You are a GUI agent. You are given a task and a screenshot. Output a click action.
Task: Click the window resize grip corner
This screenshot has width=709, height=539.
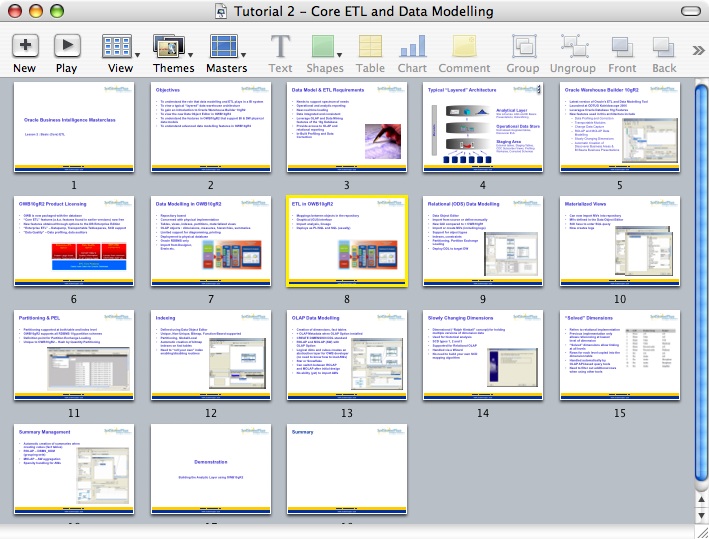[x=701, y=532]
